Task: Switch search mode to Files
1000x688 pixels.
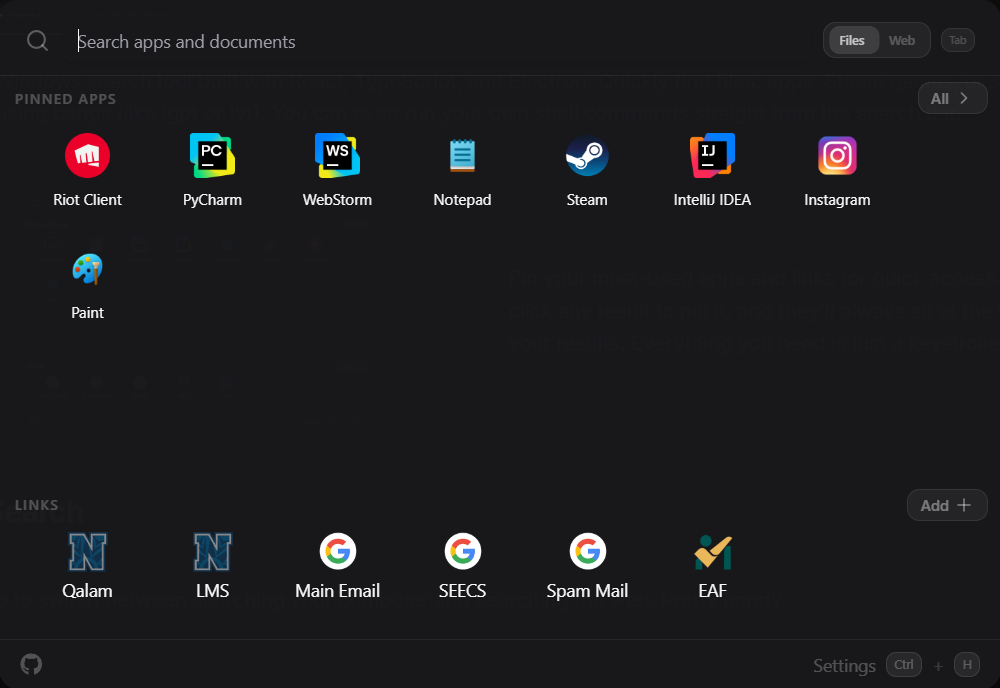Action: (x=852, y=41)
